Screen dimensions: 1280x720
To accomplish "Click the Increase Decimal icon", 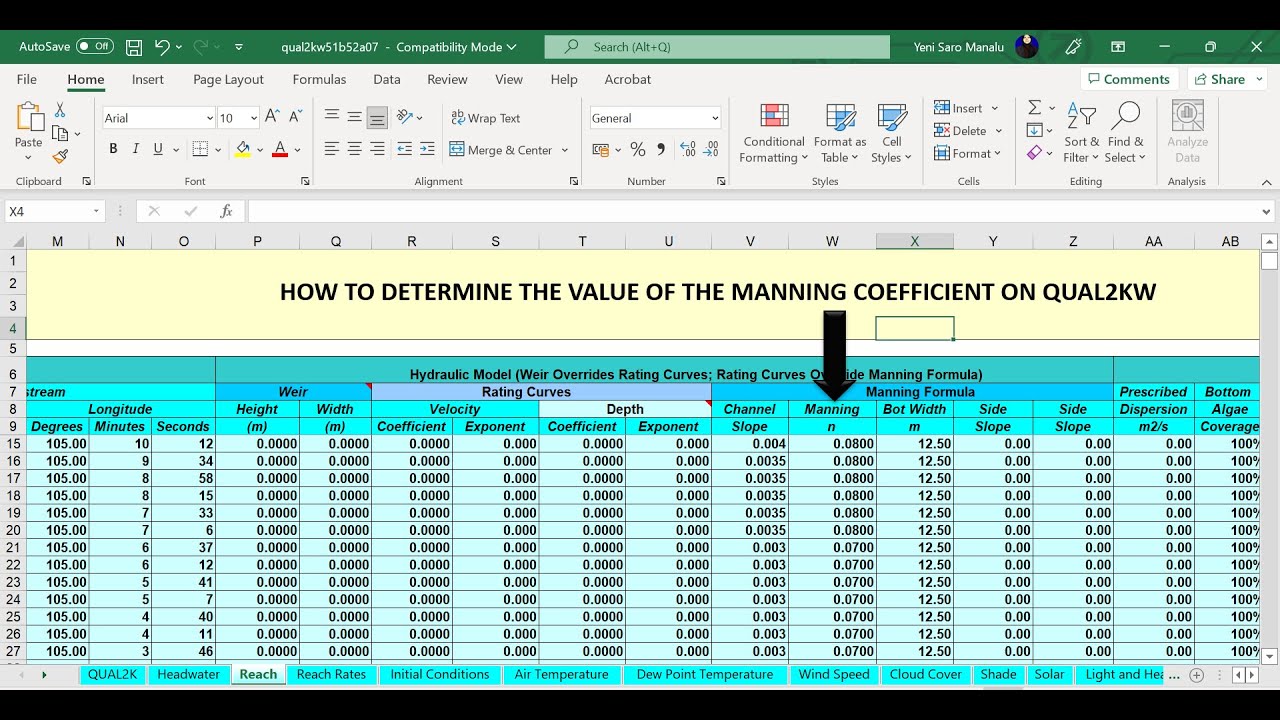I will 688,149.
